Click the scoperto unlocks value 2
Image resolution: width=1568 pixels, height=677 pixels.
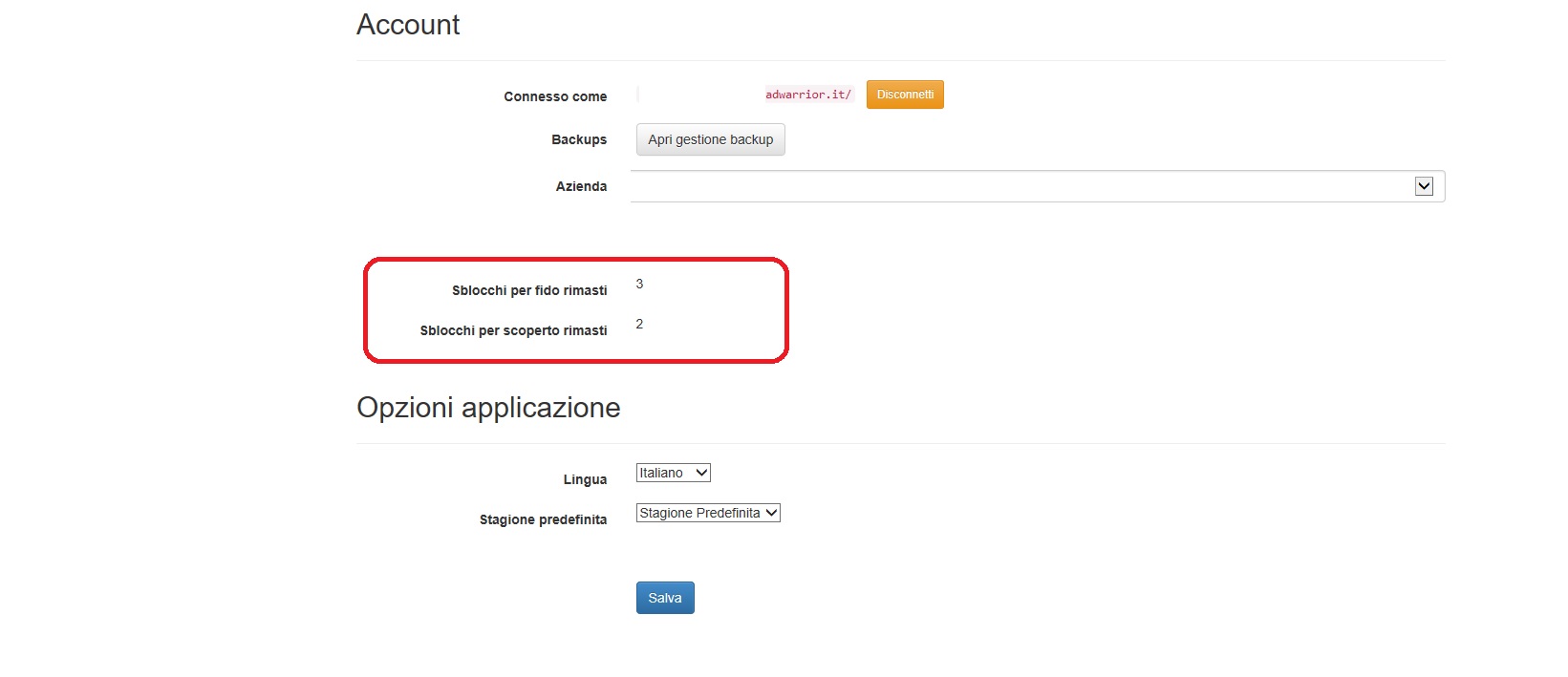(639, 324)
